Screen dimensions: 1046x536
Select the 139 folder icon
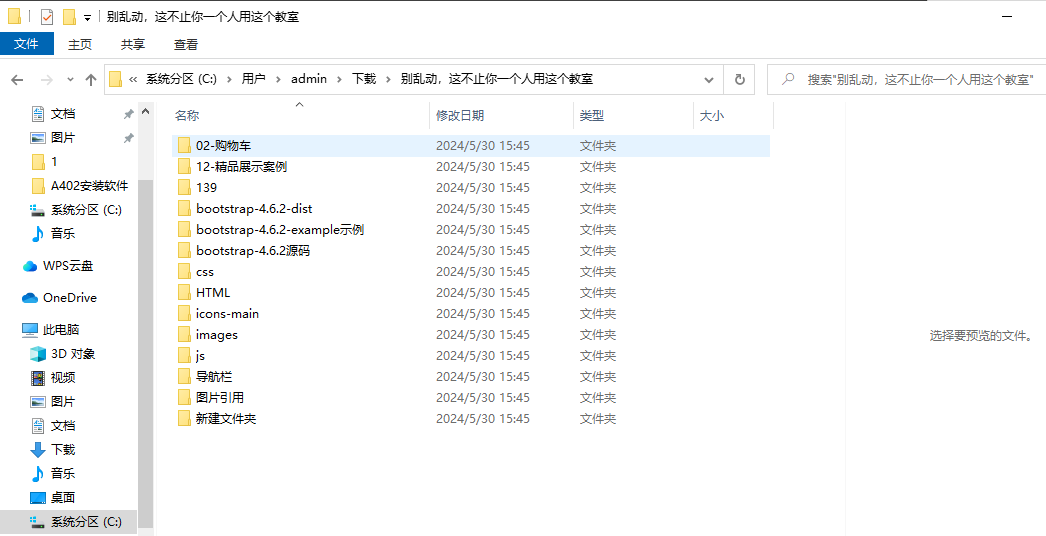(184, 188)
